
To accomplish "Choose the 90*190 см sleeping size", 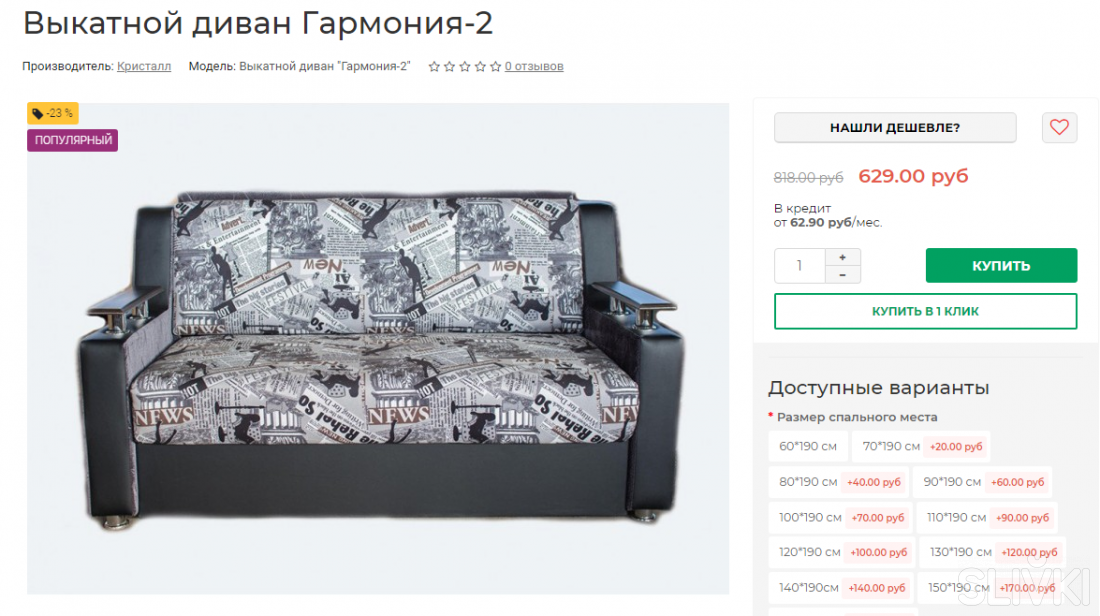I will click(x=982, y=482).
